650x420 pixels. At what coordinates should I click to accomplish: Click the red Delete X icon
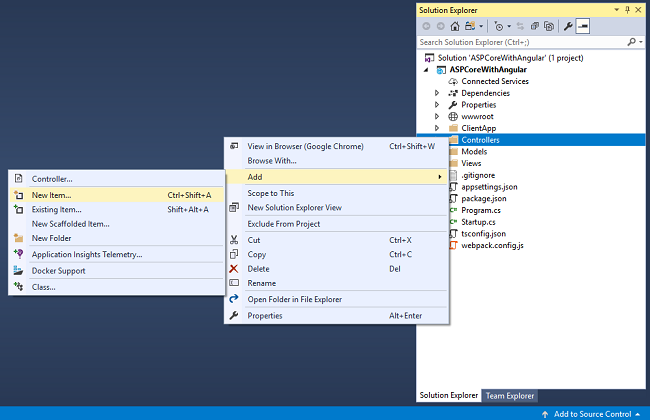click(234, 269)
